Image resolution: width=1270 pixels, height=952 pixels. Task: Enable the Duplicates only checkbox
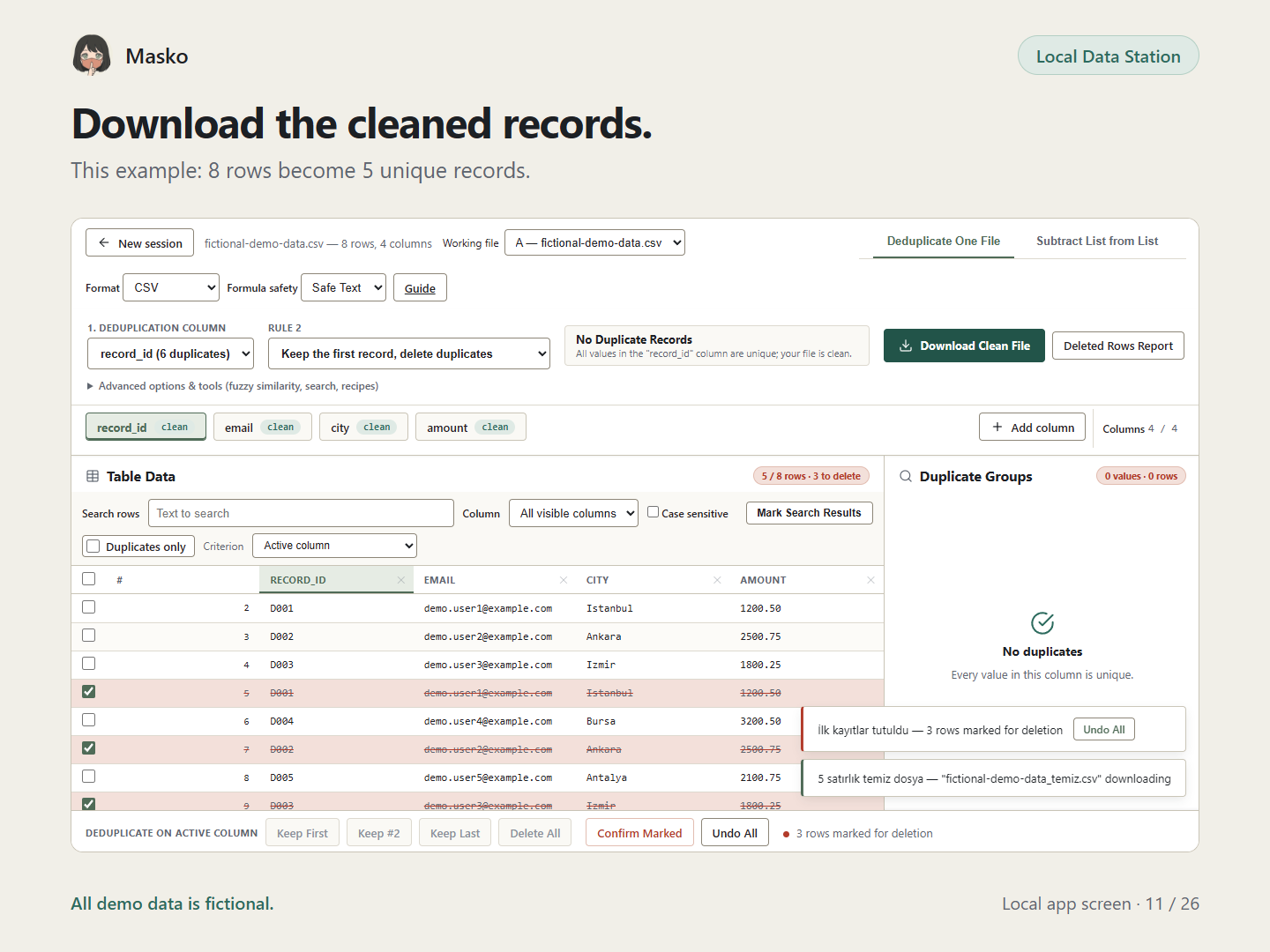pyautogui.click(x=93, y=547)
